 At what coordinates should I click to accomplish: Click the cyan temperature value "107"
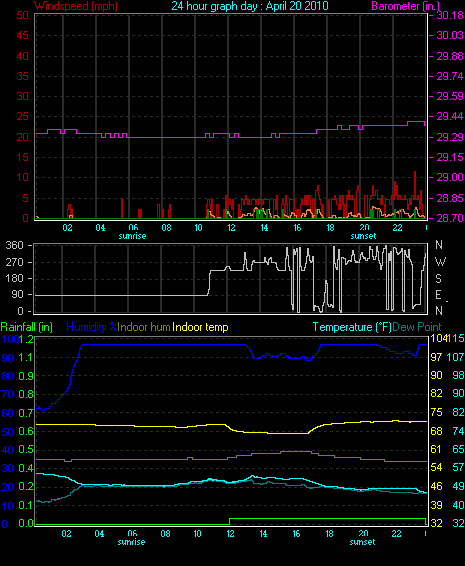click(x=456, y=357)
